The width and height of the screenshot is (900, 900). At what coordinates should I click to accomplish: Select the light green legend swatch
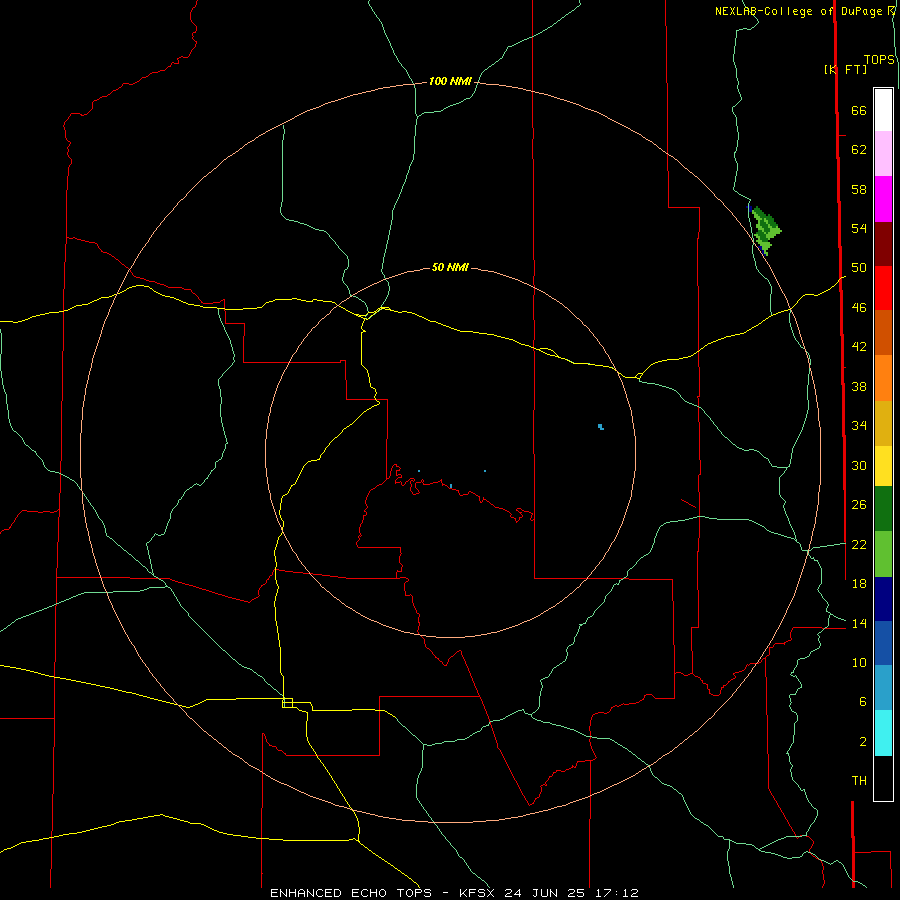point(883,553)
